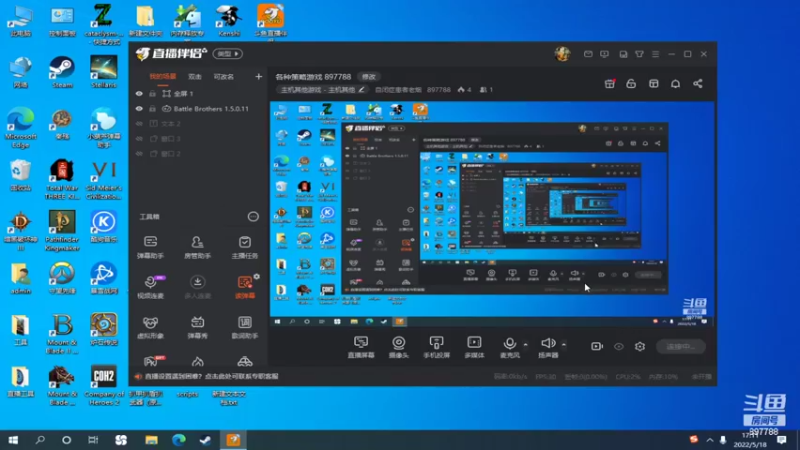Show the hidden 文本 2 source
This screenshot has width=800, height=450.
coord(139,123)
